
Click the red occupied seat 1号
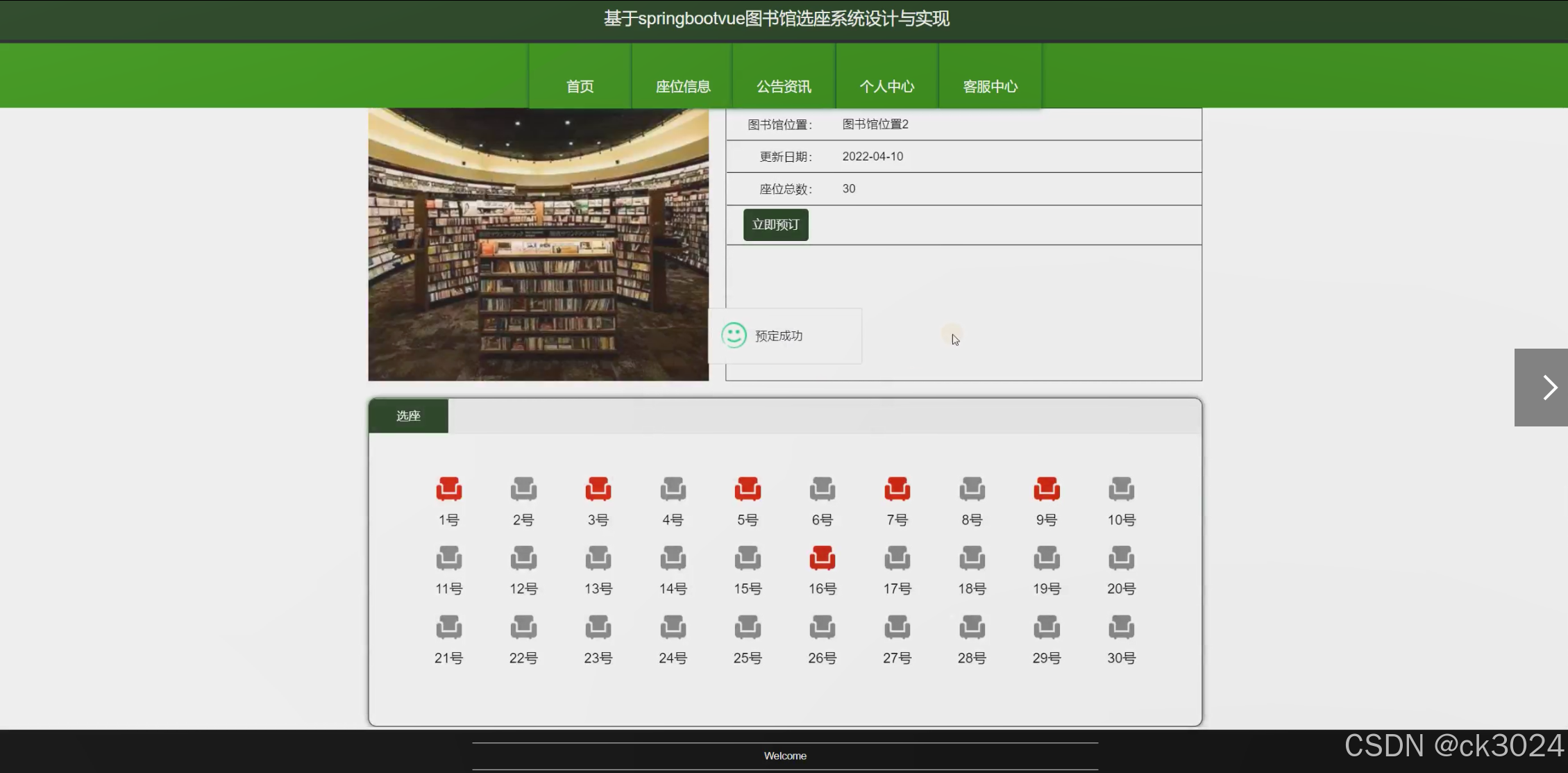448,489
